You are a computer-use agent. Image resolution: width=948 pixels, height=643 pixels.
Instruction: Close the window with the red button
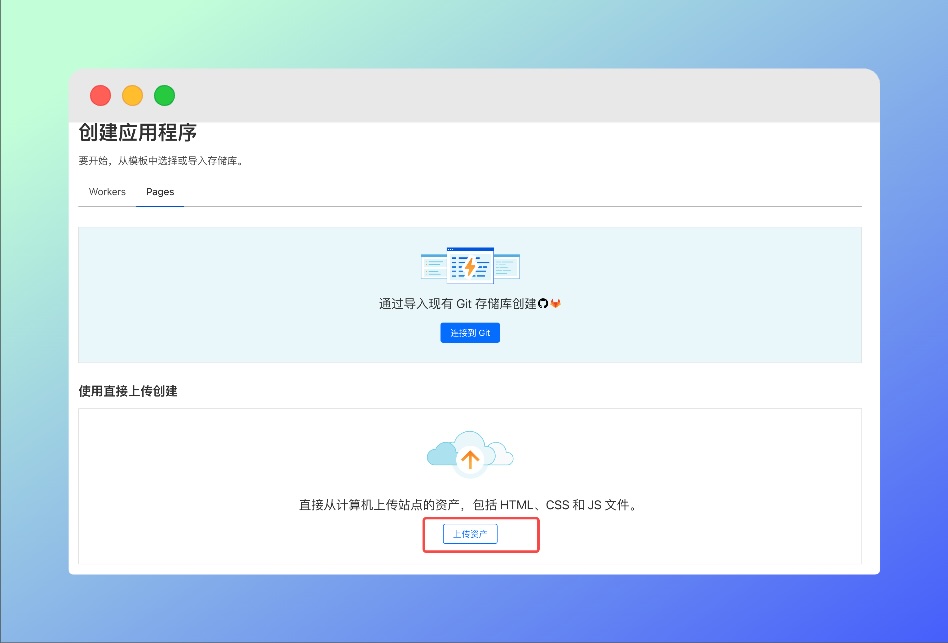click(x=100, y=96)
